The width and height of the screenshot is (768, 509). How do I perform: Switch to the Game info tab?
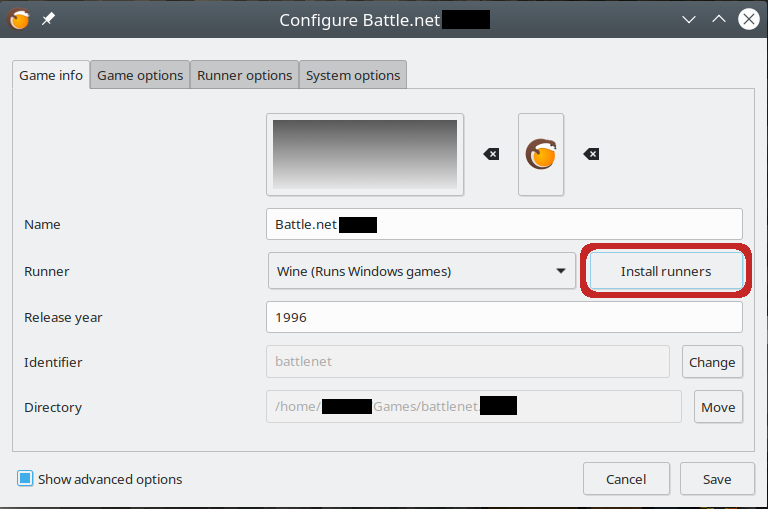click(x=51, y=75)
